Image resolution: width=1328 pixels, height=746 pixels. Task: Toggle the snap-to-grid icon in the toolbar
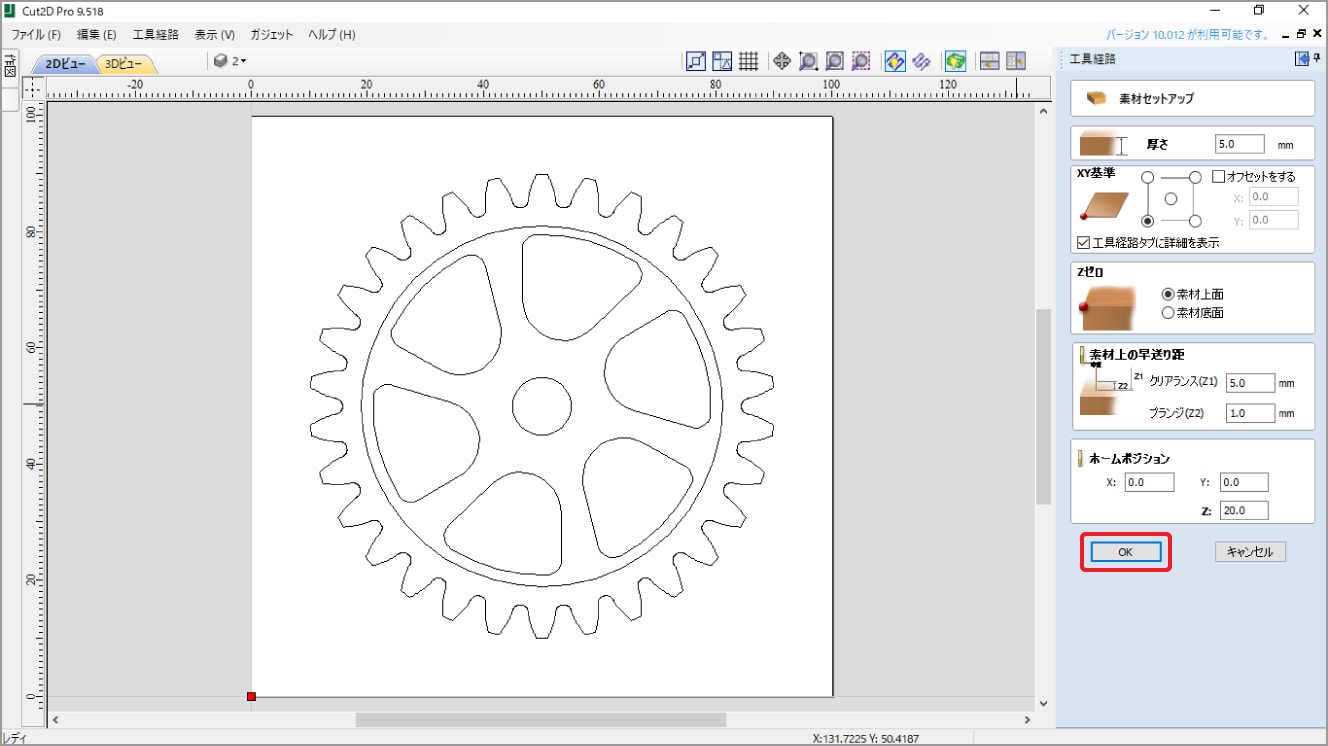coord(748,61)
